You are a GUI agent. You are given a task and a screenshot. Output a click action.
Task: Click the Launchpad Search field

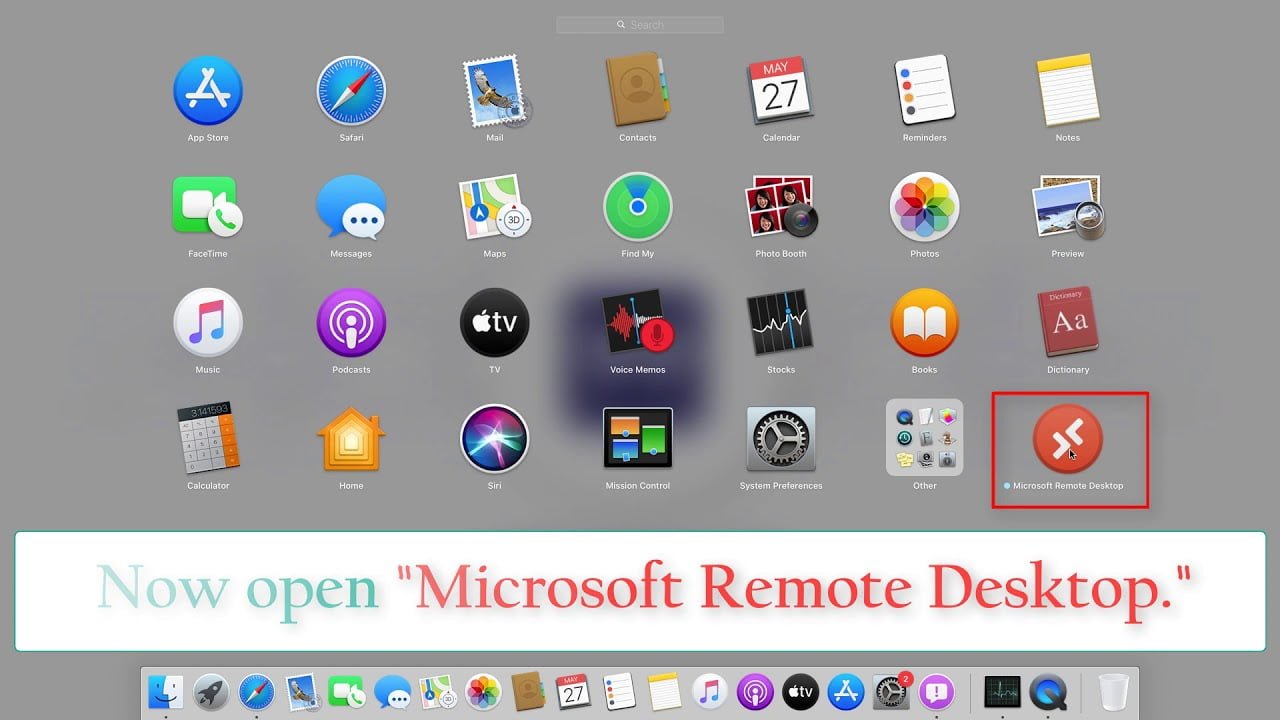pyautogui.click(x=640, y=25)
